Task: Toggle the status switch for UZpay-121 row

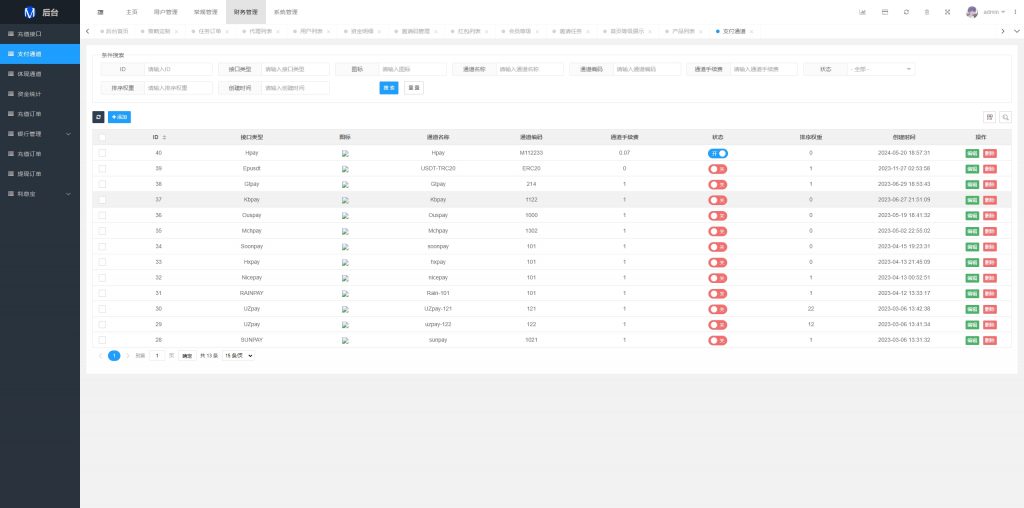Action: [718, 310]
